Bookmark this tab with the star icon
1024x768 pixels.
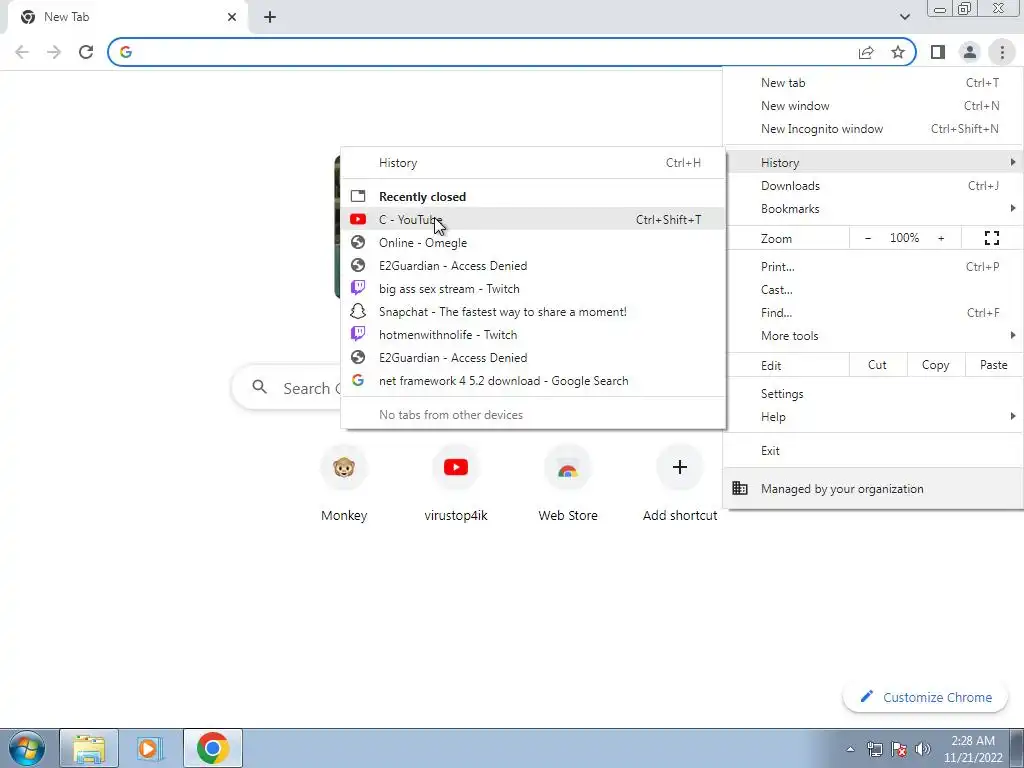pyautogui.click(x=898, y=52)
